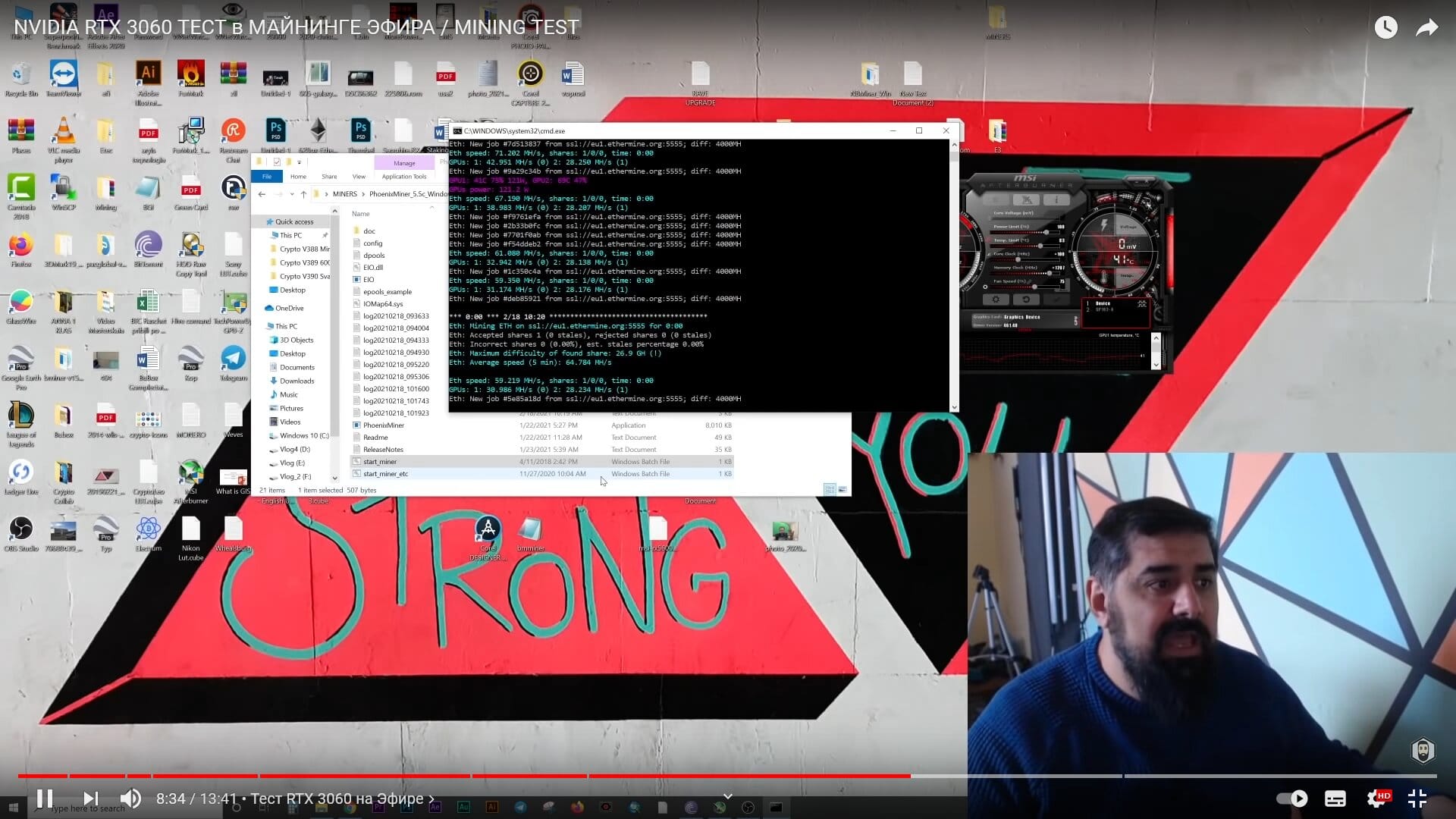This screenshot has height=819, width=1456.
Task: Toggle YouTube autoplay switch
Action: 1291,799
